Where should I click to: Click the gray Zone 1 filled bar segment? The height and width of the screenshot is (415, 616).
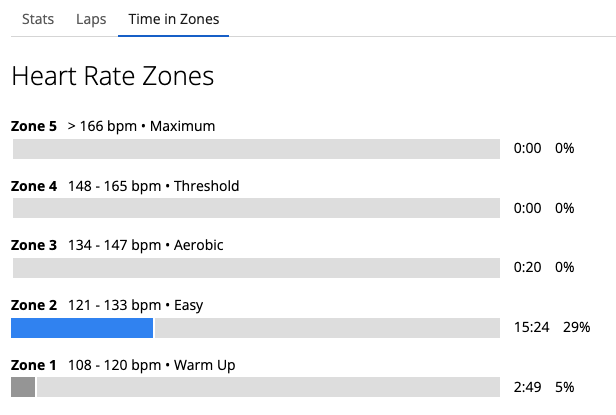coord(23,387)
